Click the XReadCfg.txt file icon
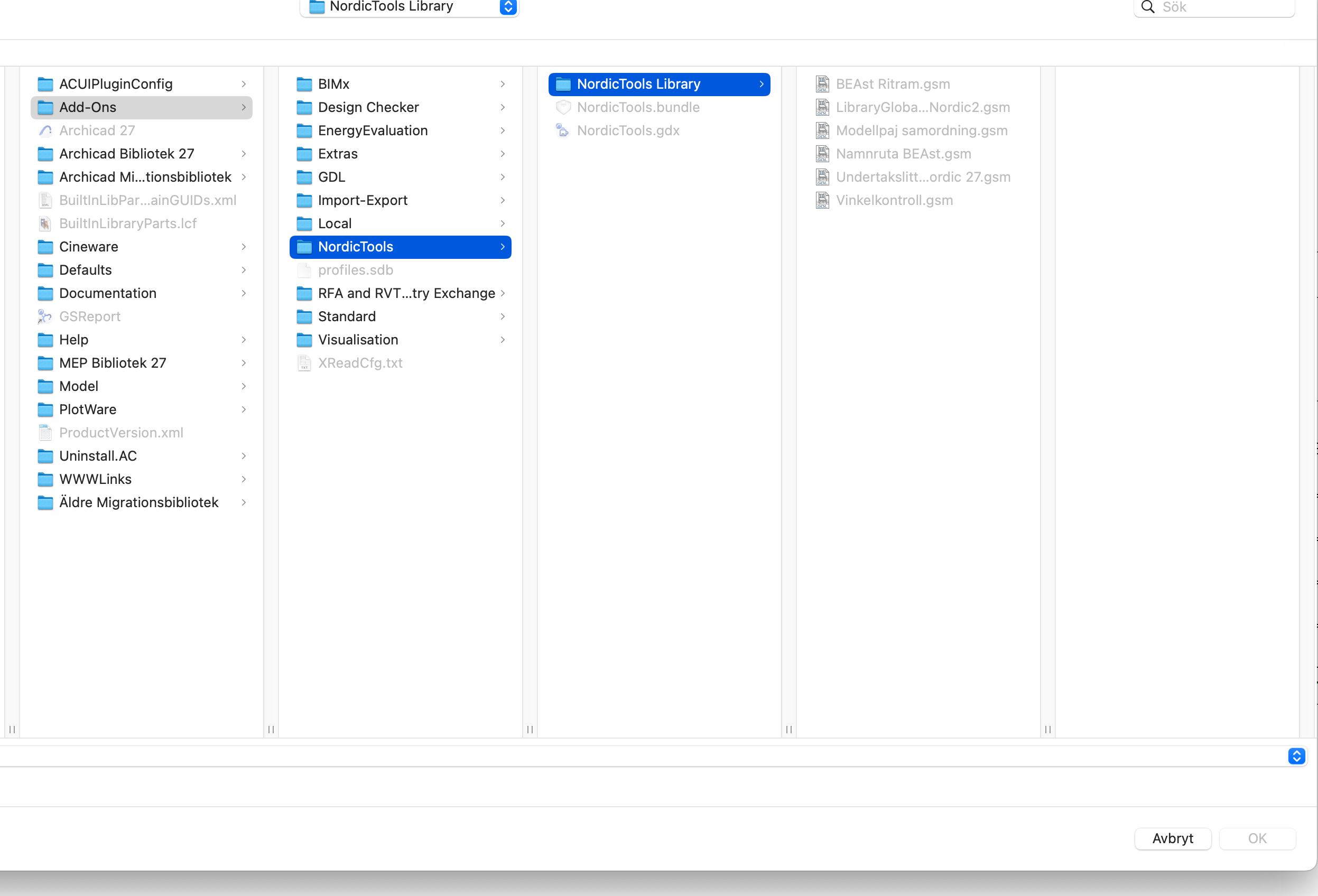The width and height of the screenshot is (1318, 896). point(304,363)
